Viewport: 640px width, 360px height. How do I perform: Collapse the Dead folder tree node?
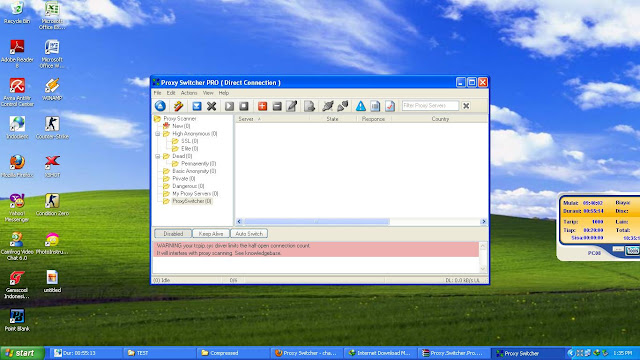(158, 156)
